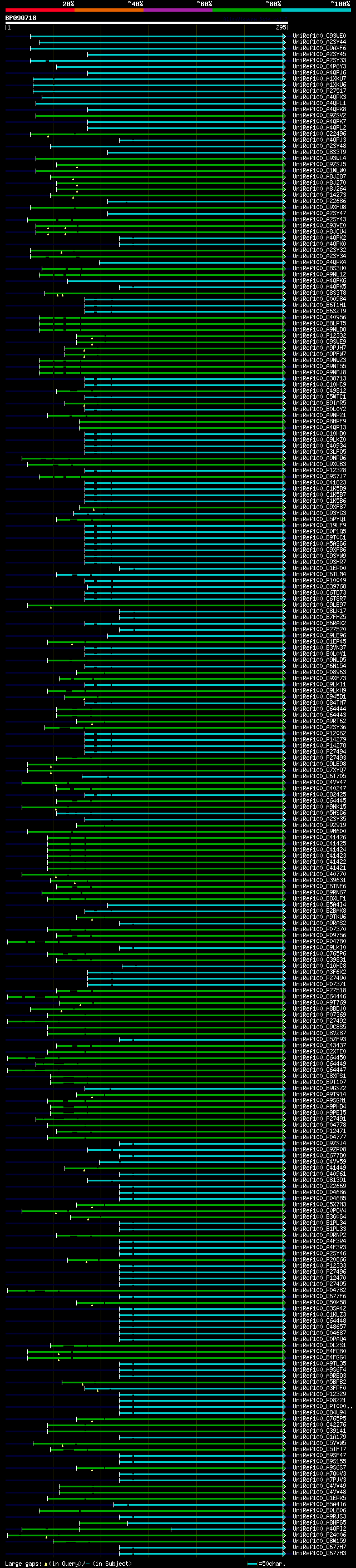Click the UniRef100_A9NL12 hit label
The height and width of the screenshot is (1568, 356).
(319, 275)
